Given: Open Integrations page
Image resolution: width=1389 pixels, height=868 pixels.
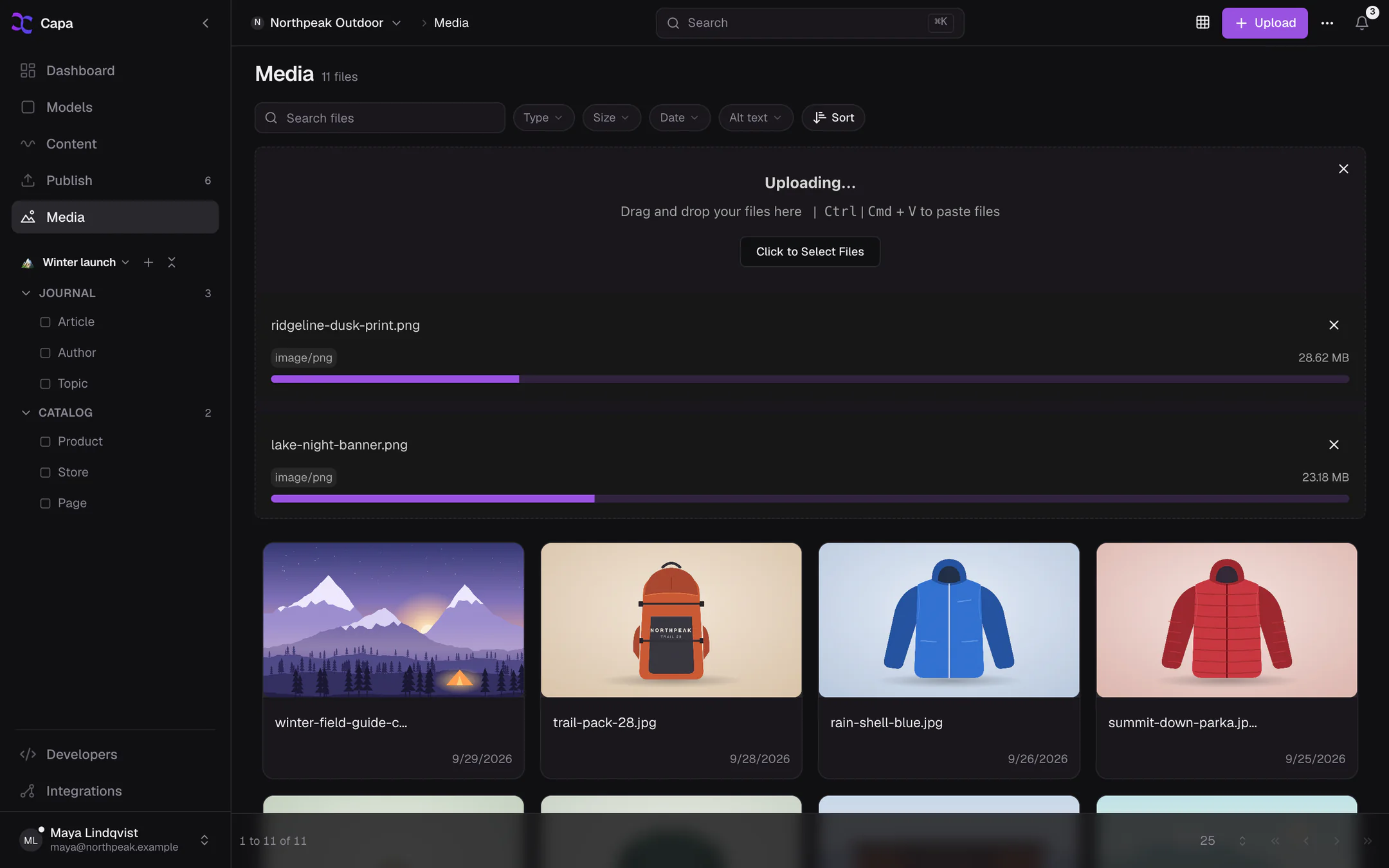Looking at the screenshot, I should (115, 791).
